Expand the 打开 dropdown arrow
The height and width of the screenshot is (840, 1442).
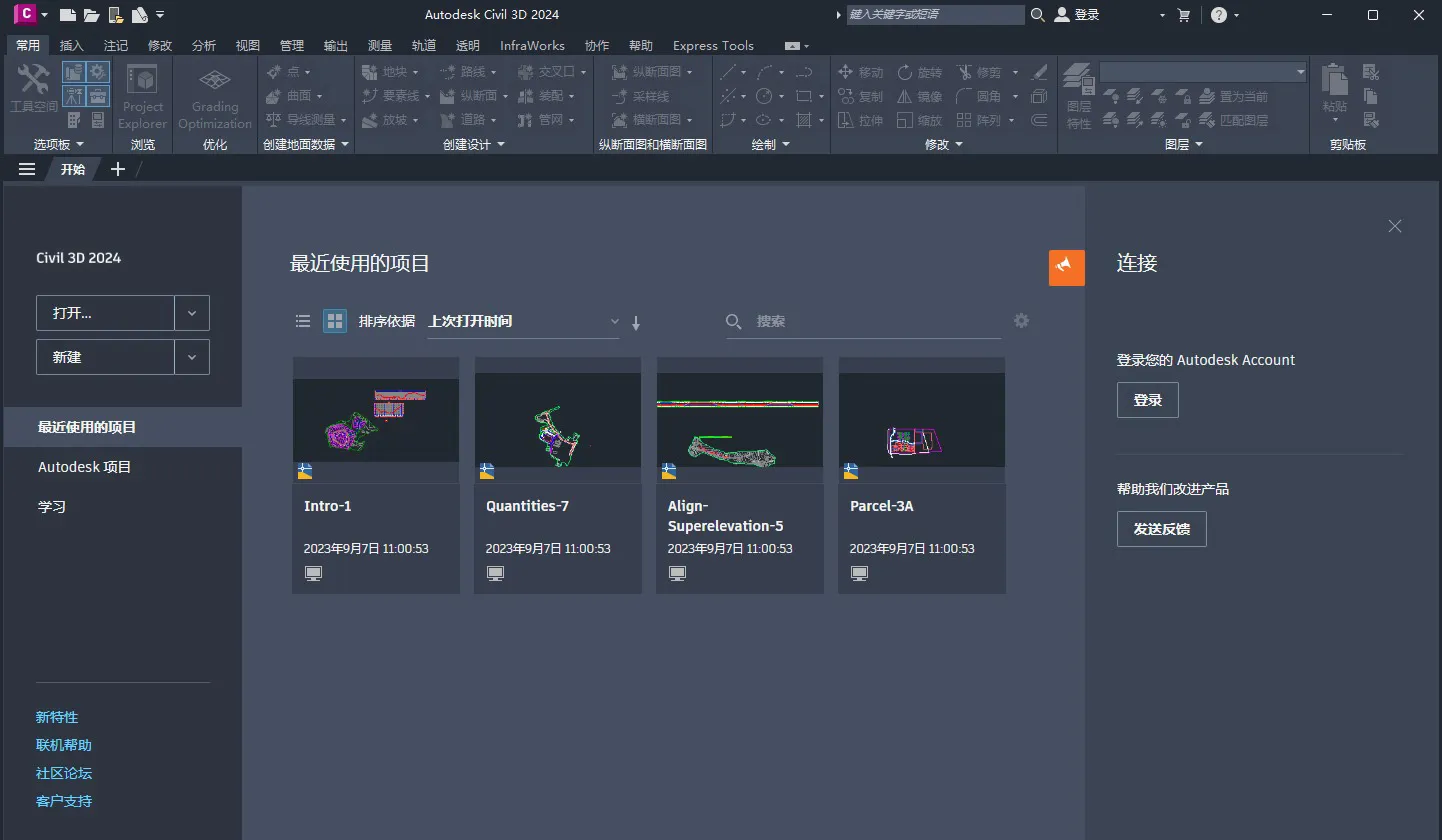[192, 313]
